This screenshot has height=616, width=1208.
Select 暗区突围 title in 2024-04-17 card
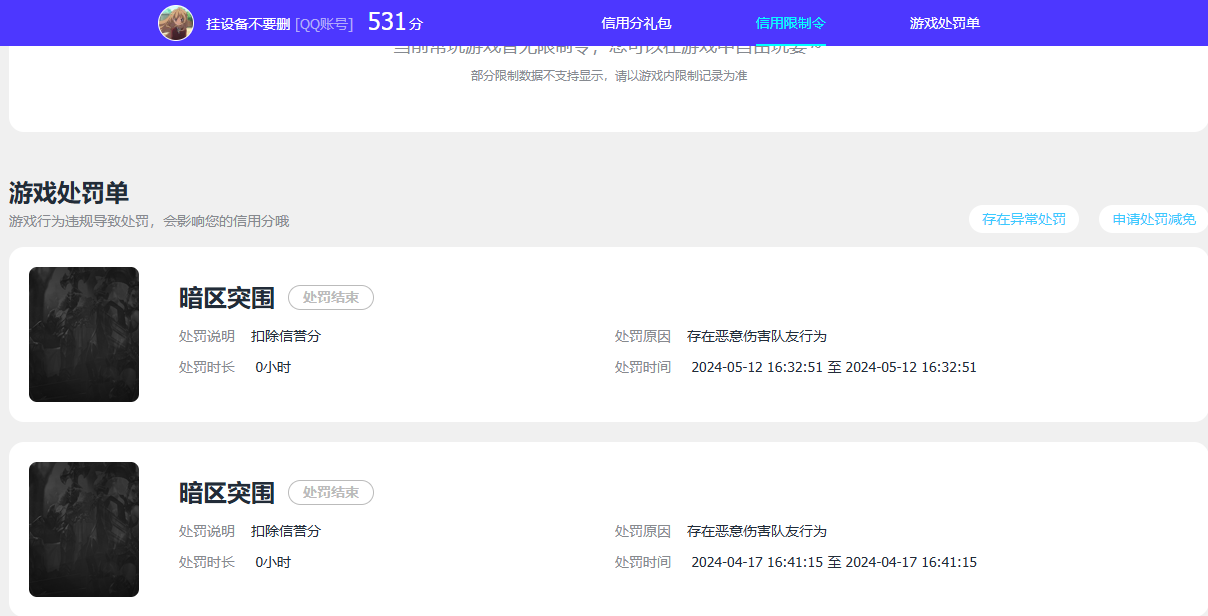pyautogui.click(x=227, y=492)
